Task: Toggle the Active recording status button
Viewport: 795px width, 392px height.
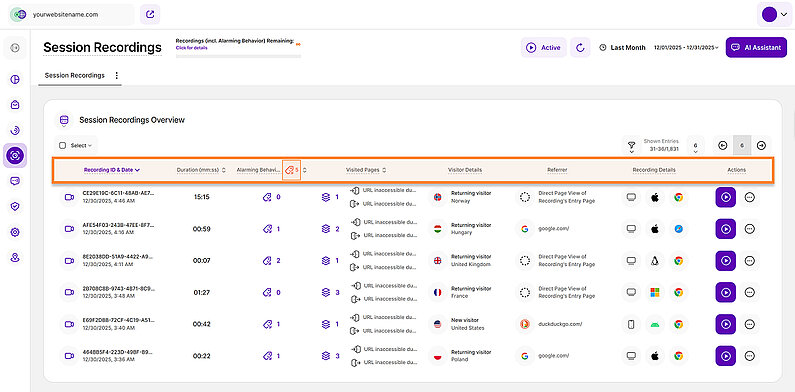Action: pyautogui.click(x=544, y=48)
